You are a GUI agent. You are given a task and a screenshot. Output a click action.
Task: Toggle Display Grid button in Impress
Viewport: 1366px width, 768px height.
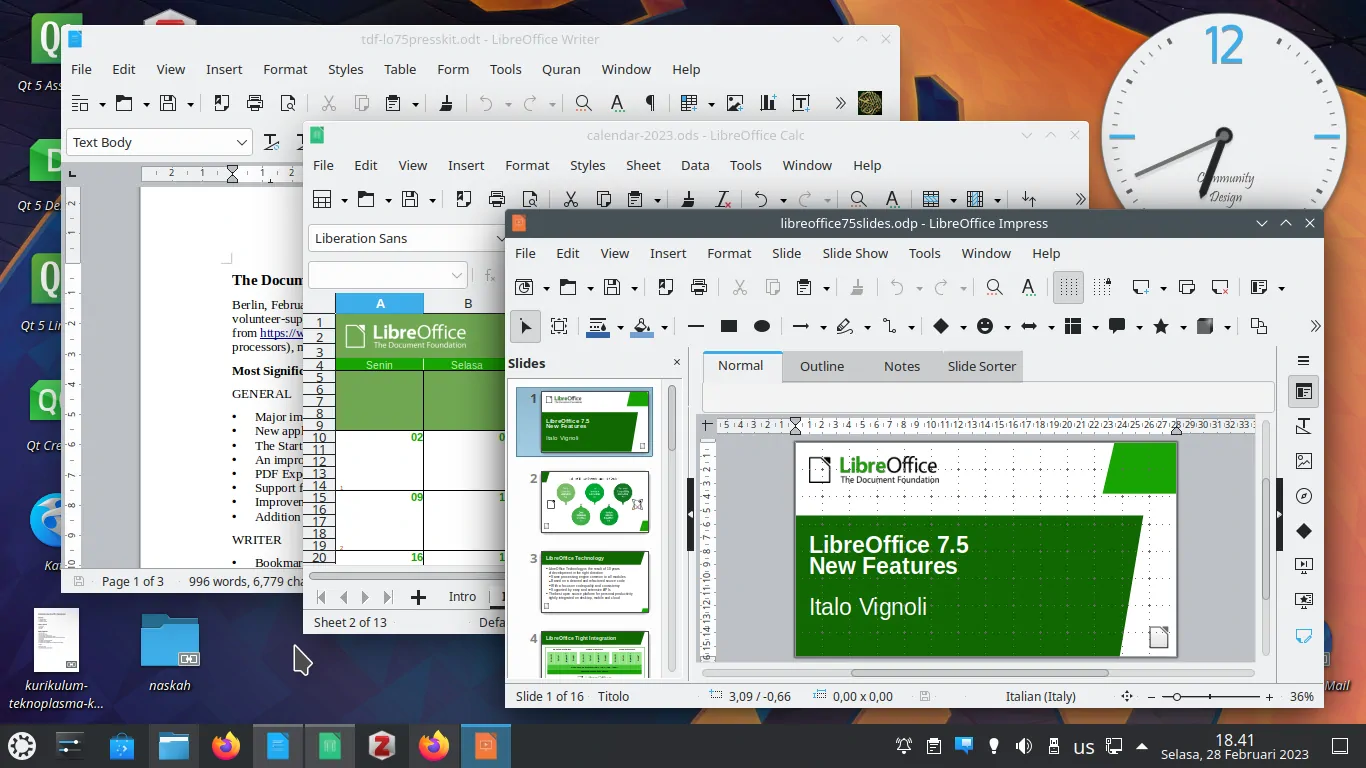[1068, 288]
